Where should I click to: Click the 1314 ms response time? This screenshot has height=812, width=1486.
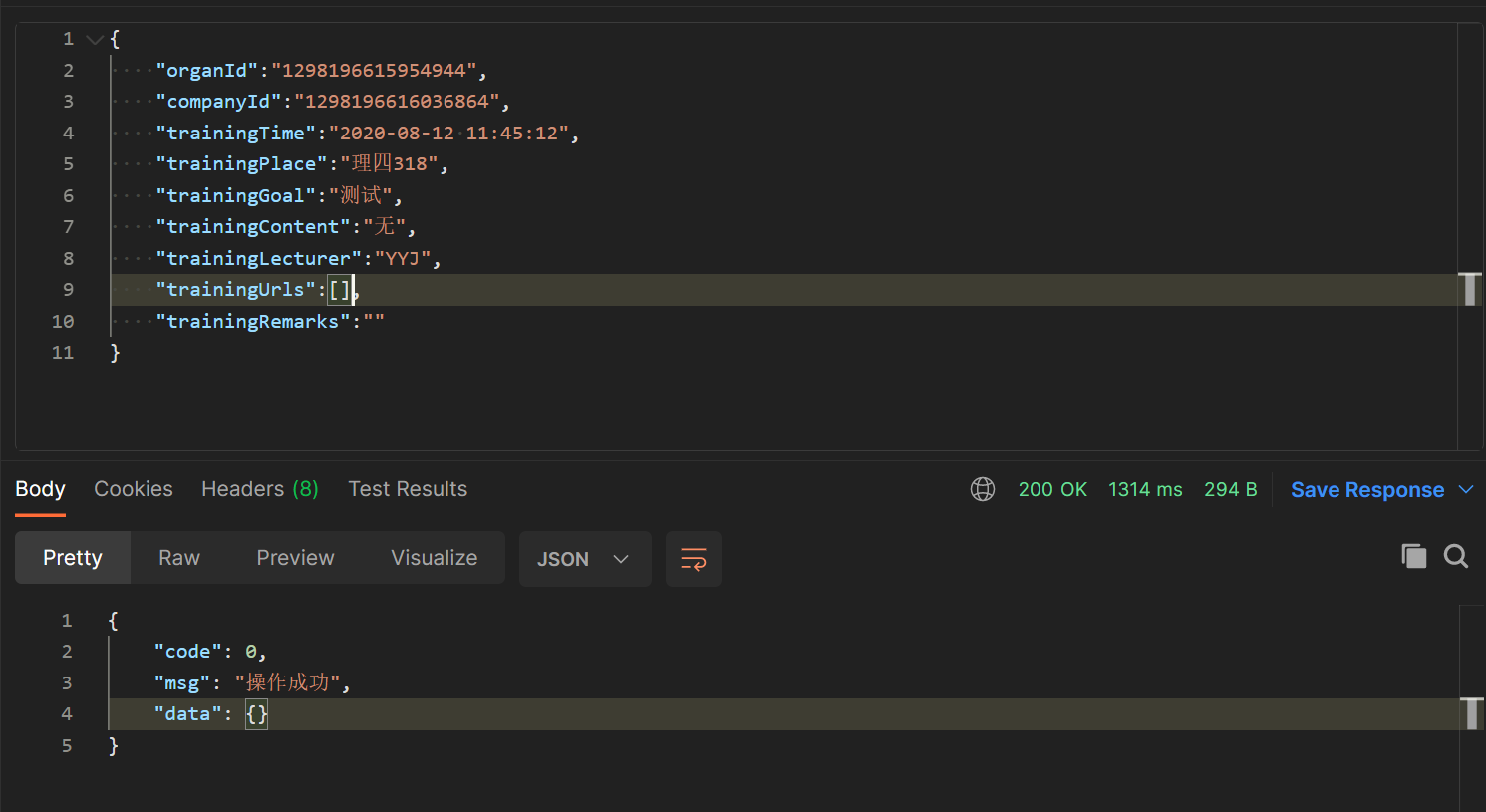[1145, 490]
